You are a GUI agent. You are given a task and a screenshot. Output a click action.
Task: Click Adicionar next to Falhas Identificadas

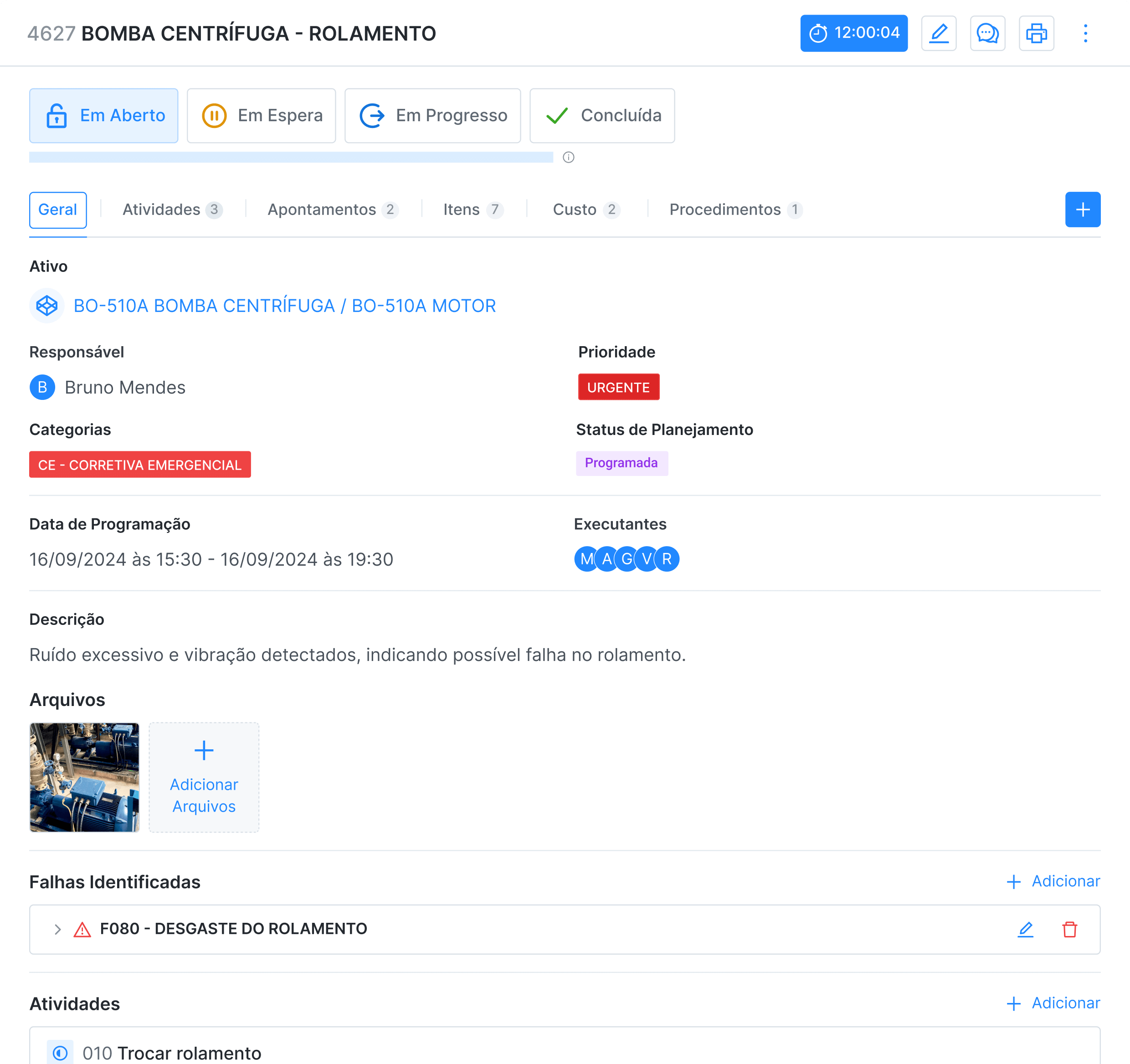pos(1053,881)
